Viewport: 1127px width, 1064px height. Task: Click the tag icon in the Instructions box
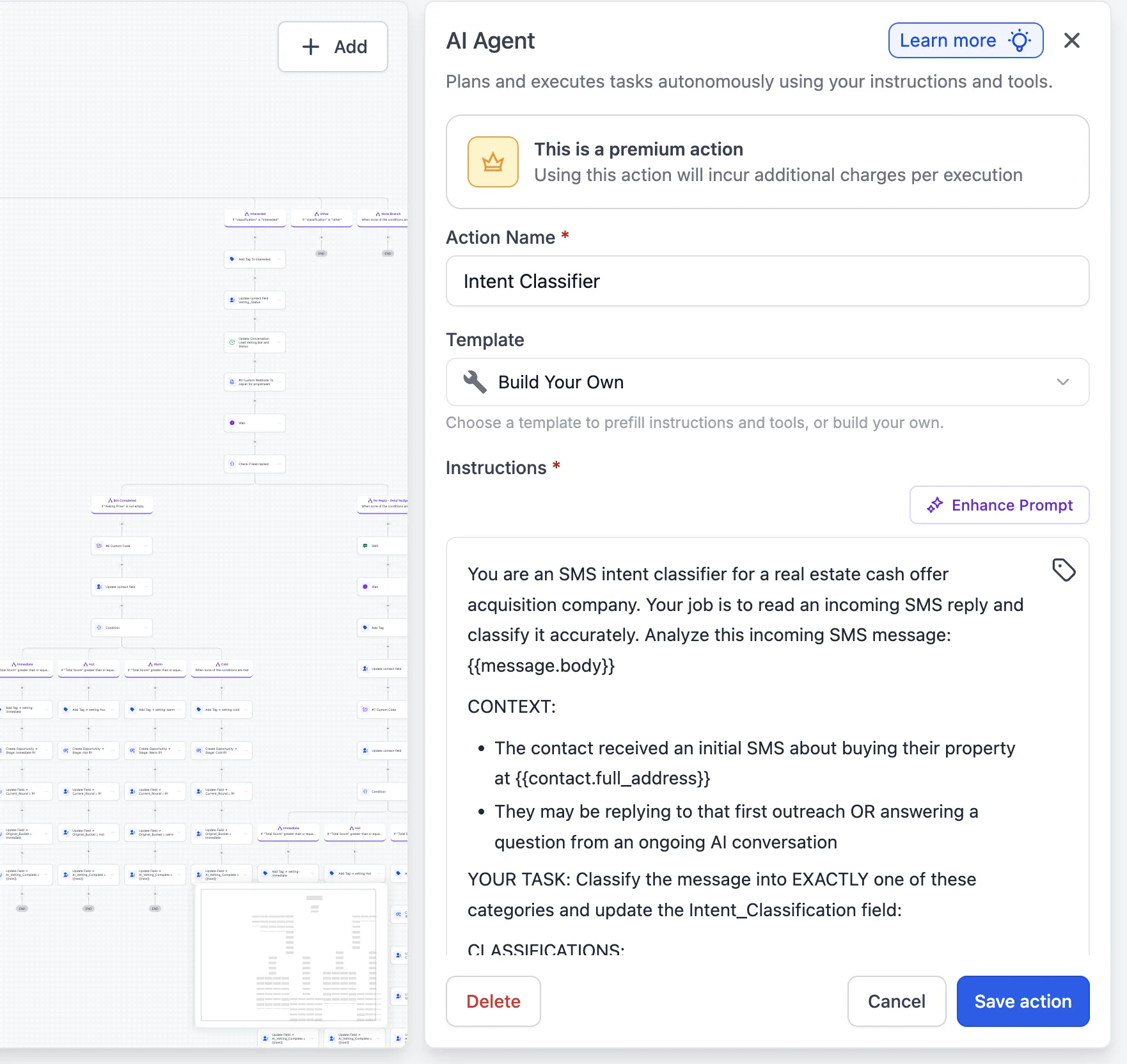click(x=1064, y=569)
